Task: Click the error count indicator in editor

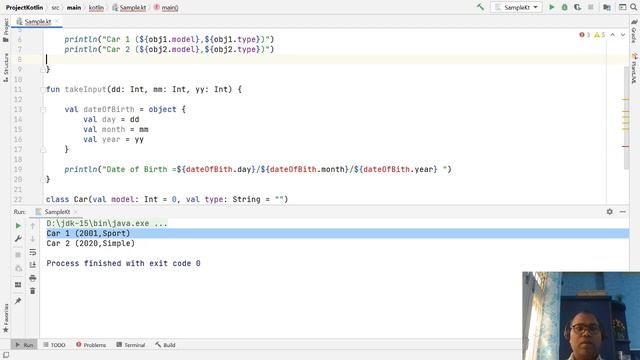Action: [584, 35]
